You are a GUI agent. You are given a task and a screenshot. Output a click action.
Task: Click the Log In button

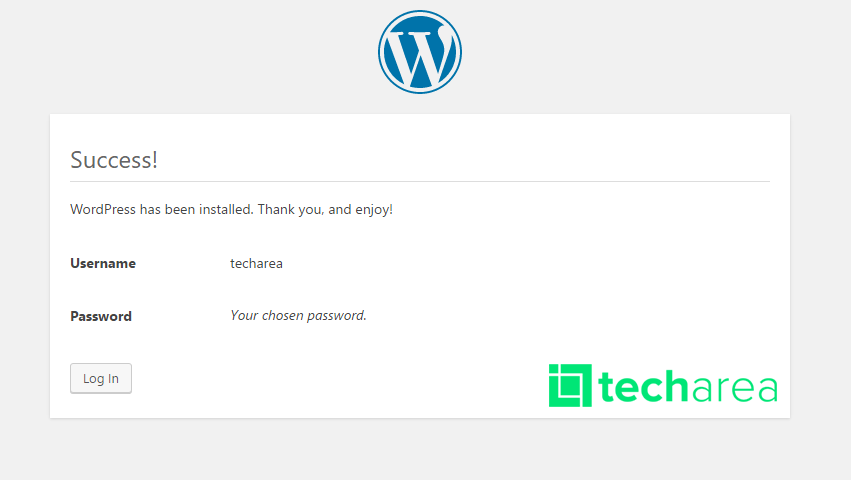[x=101, y=378]
